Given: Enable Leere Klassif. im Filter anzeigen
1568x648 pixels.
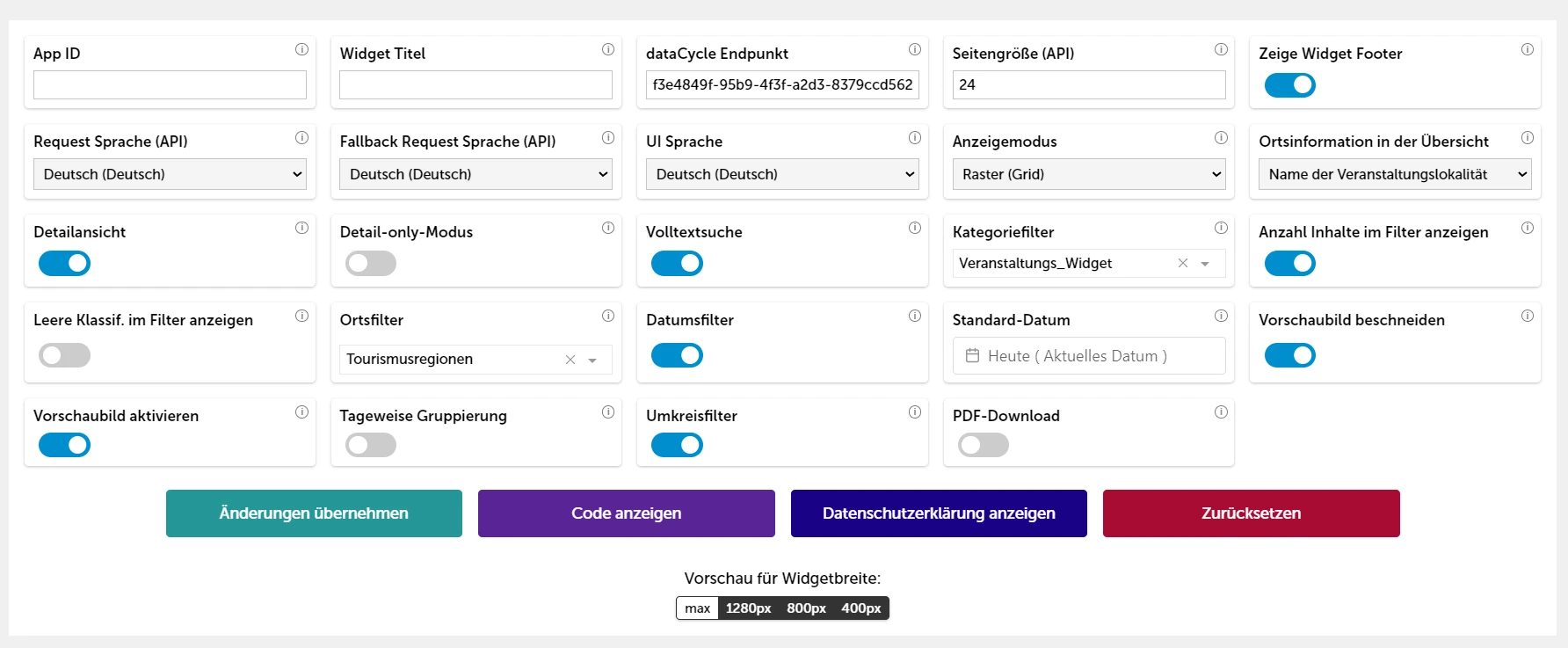Looking at the screenshot, I should point(64,355).
